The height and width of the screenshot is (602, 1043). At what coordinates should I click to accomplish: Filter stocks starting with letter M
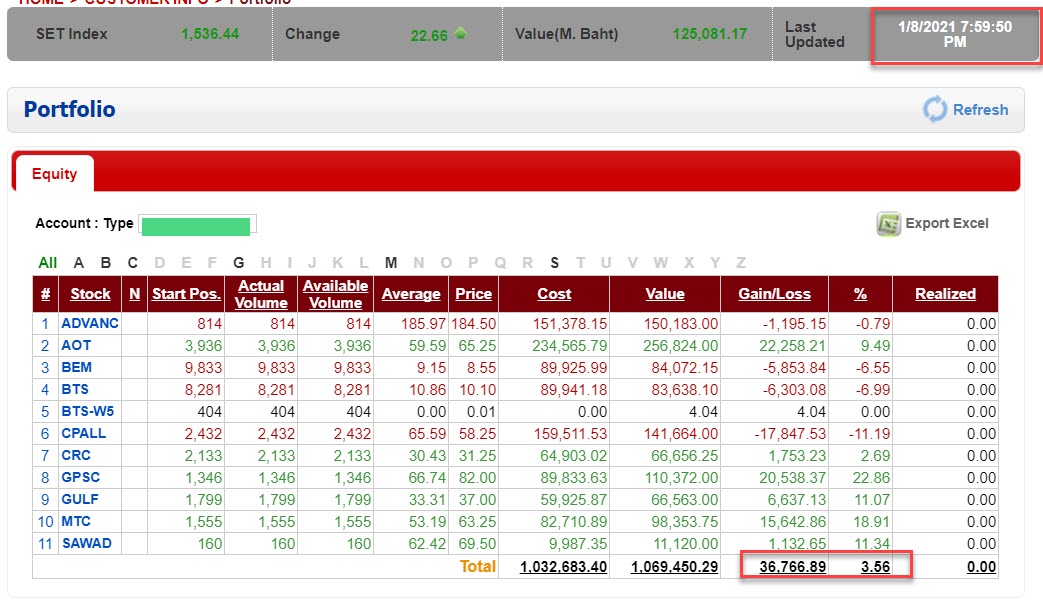click(x=391, y=263)
